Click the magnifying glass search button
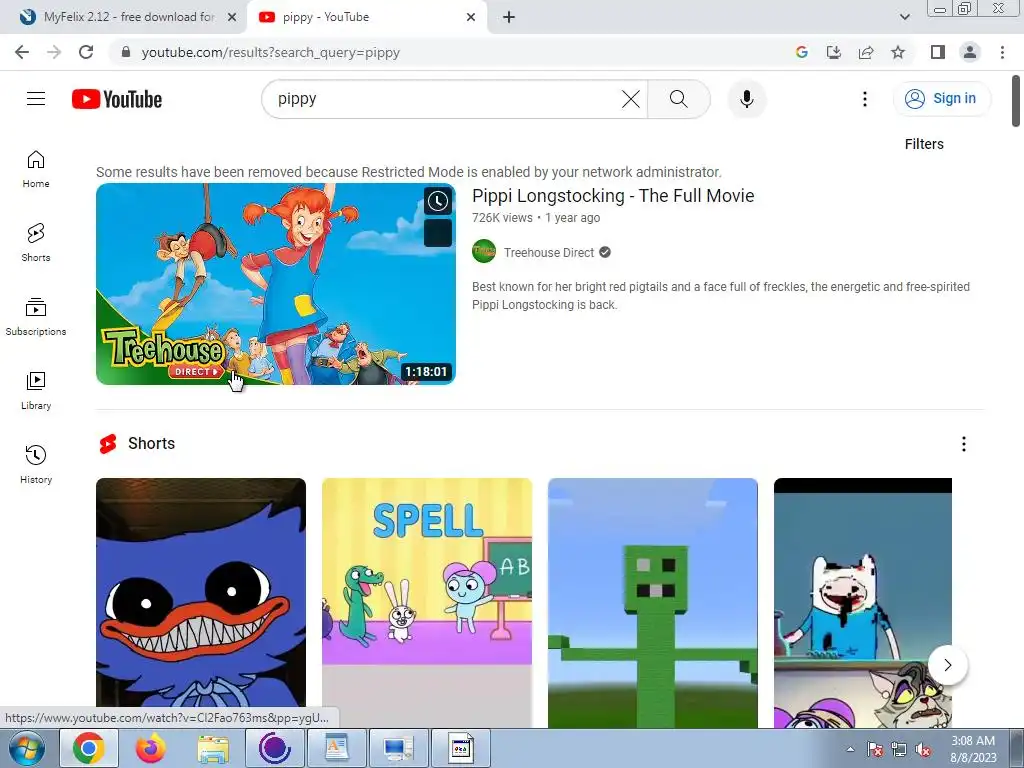This screenshot has height=768, width=1024. (679, 99)
